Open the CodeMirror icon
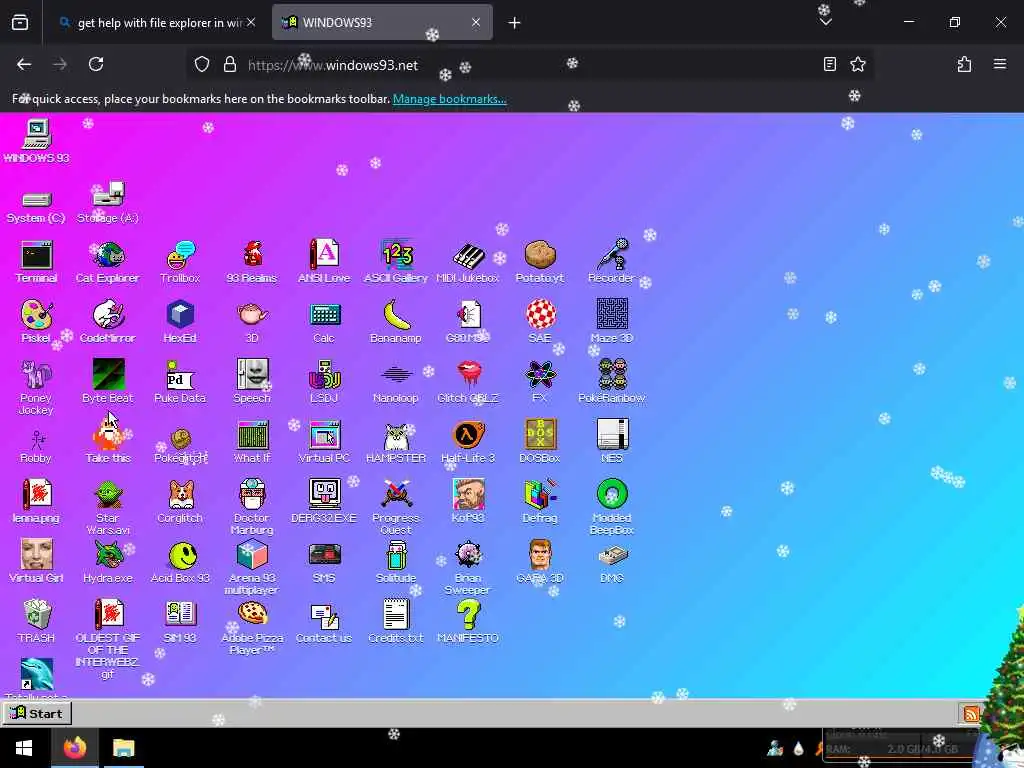The height and width of the screenshot is (768, 1024). coord(108,322)
